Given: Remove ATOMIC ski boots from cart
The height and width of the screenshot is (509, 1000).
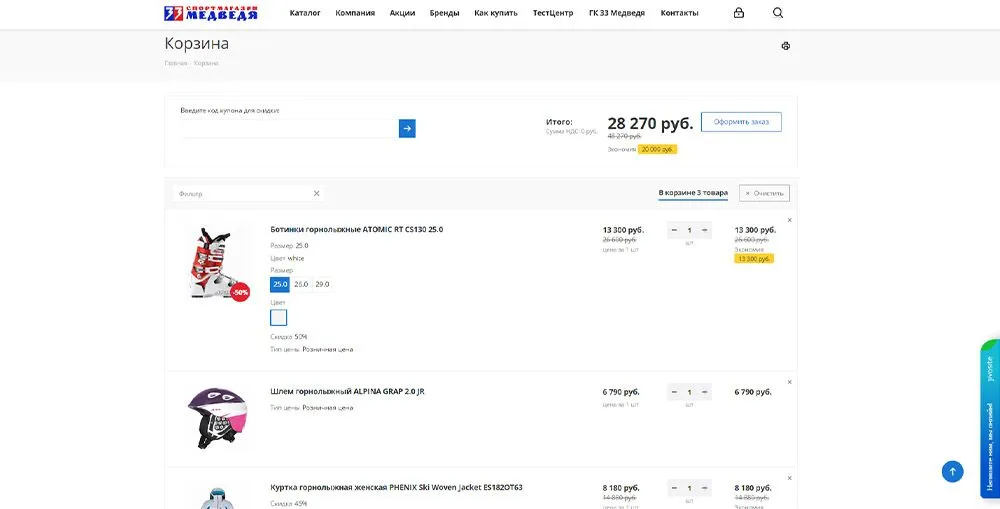Looking at the screenshot, I should (789, 220).
